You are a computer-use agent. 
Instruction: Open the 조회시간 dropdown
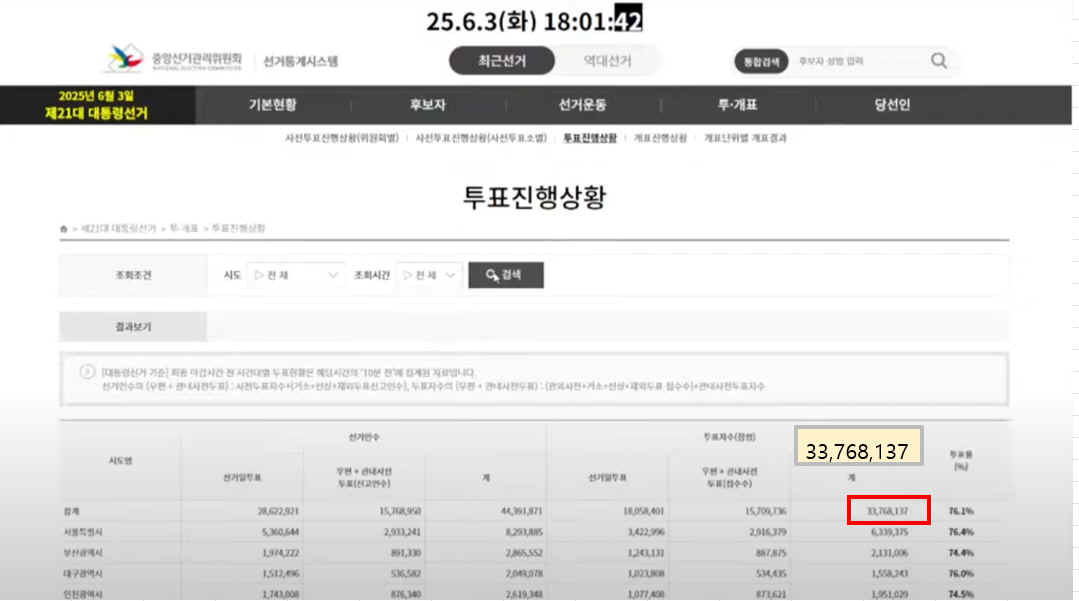429,275
